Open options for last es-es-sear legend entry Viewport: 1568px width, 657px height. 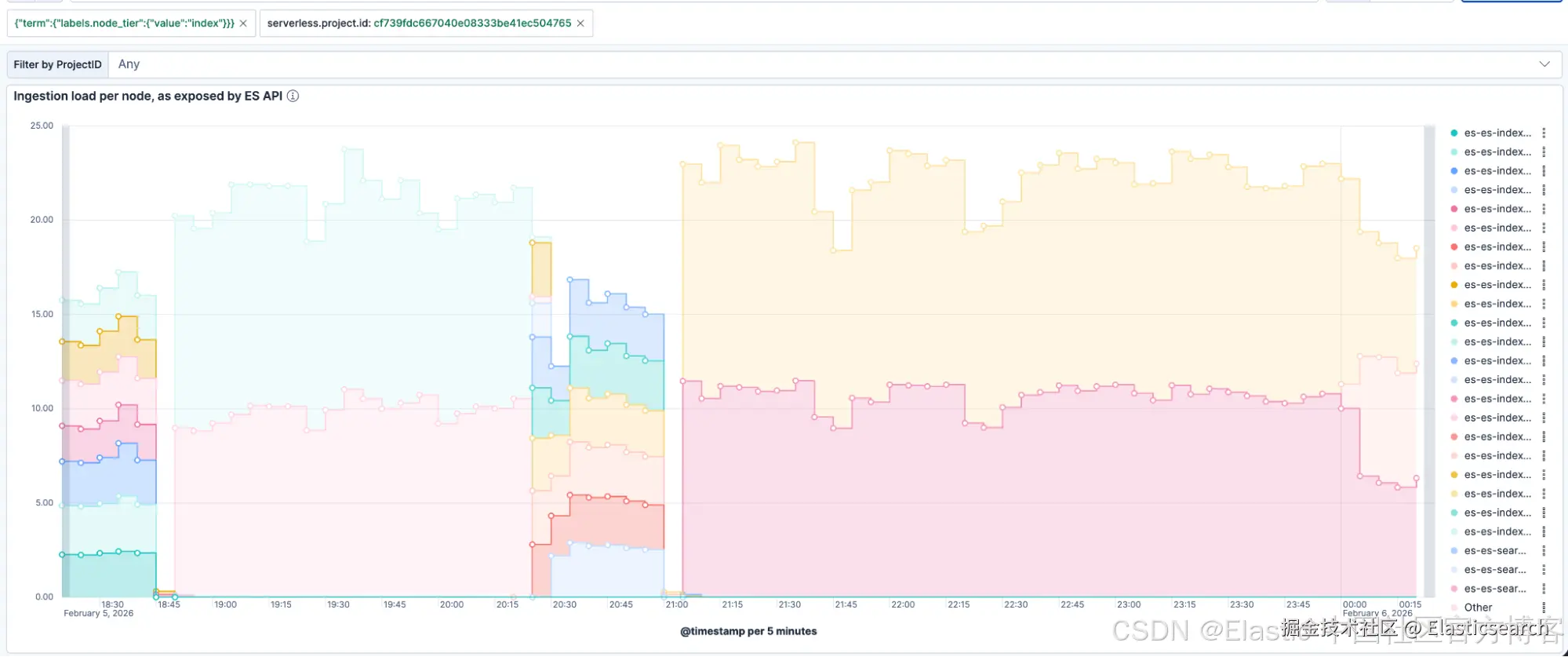coord(1544,589)
